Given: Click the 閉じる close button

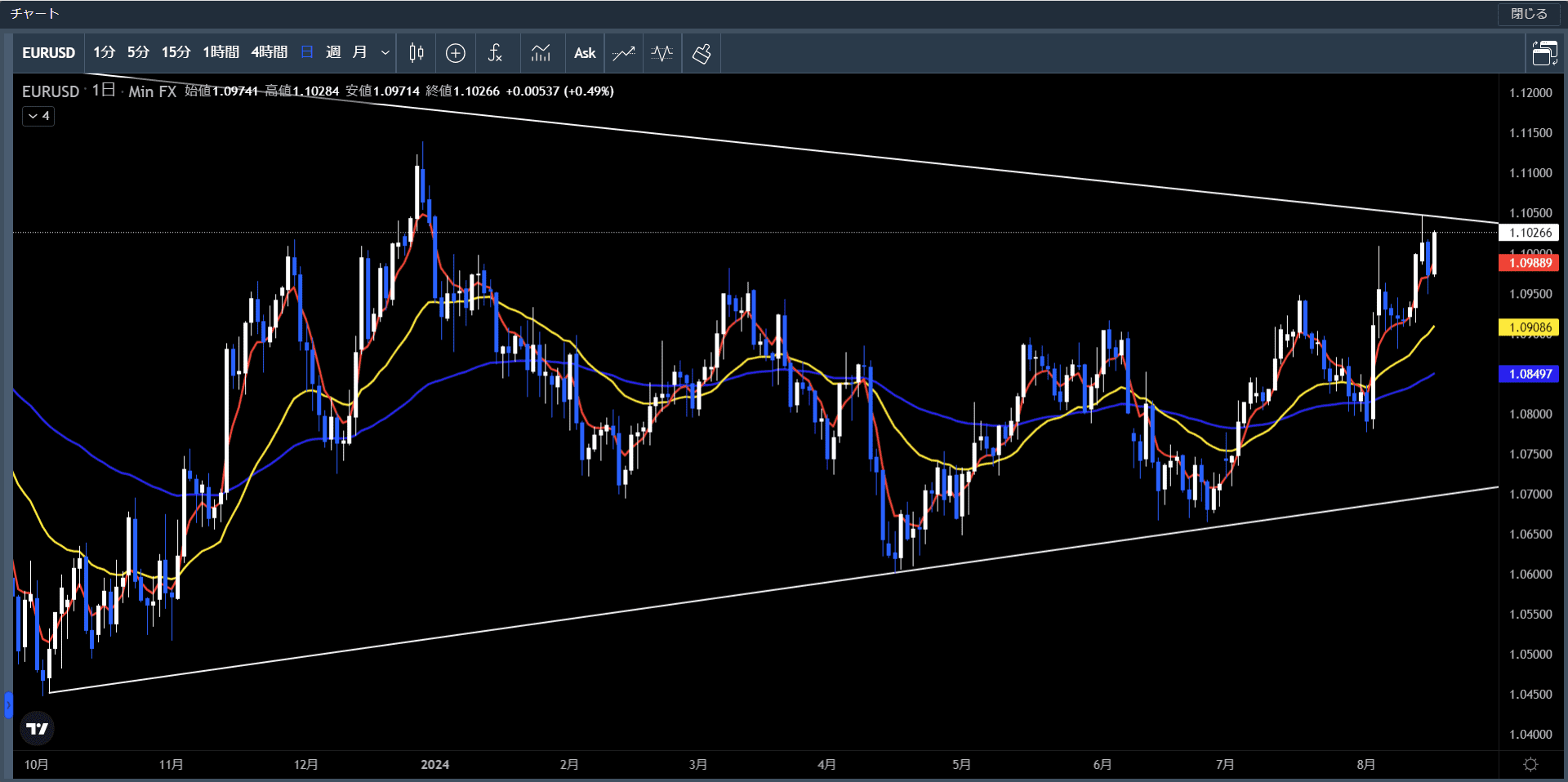Looking at the screenshot, I should [1529, 14].
